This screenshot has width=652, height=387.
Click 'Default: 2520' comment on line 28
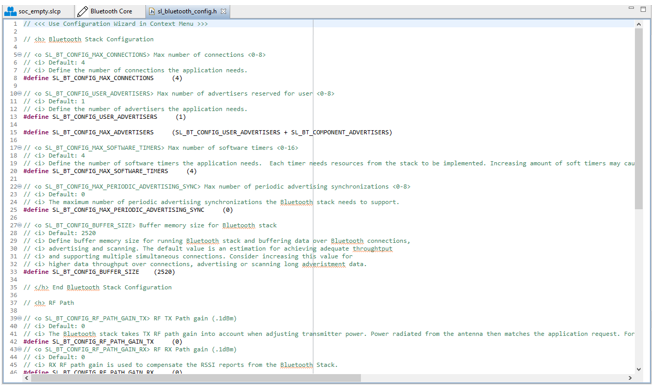[59, 233]
